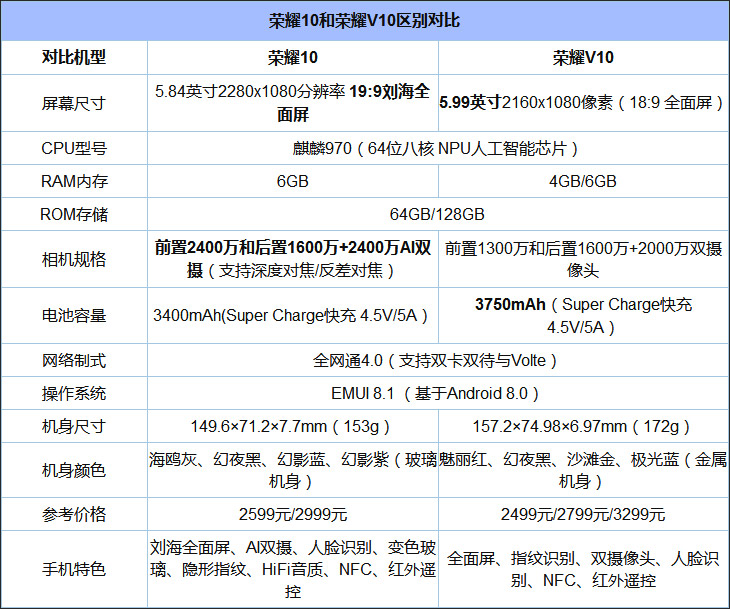Select the ROM存储 row label
Image resolution: width=730 pixels, height=609 pixels.
pyautogui.click(x=74, y=214)
